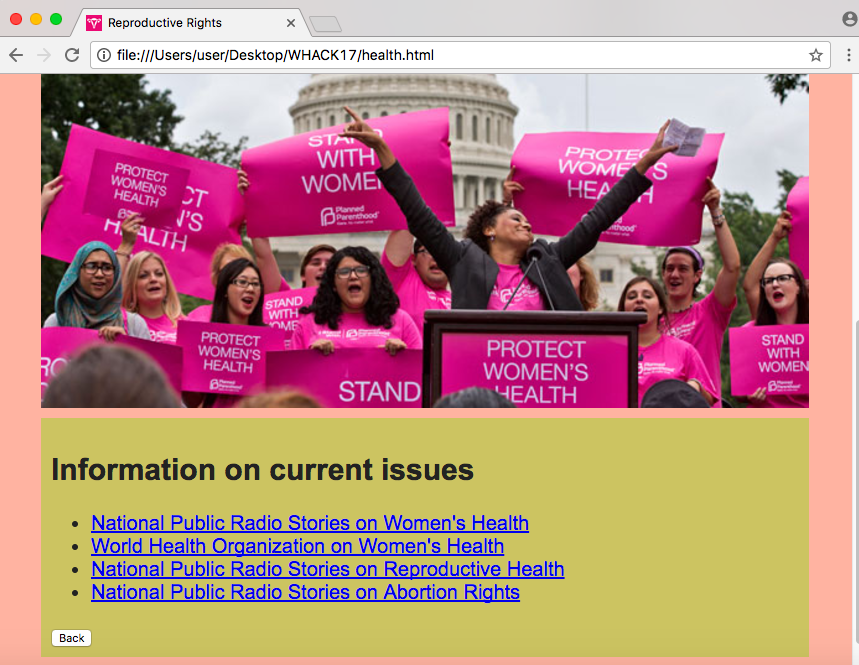Image resolution: width=859 pixels, height=665 pixels.
Task: Close the Reproductive Rights tab
Action: click(x=291, y=23)
